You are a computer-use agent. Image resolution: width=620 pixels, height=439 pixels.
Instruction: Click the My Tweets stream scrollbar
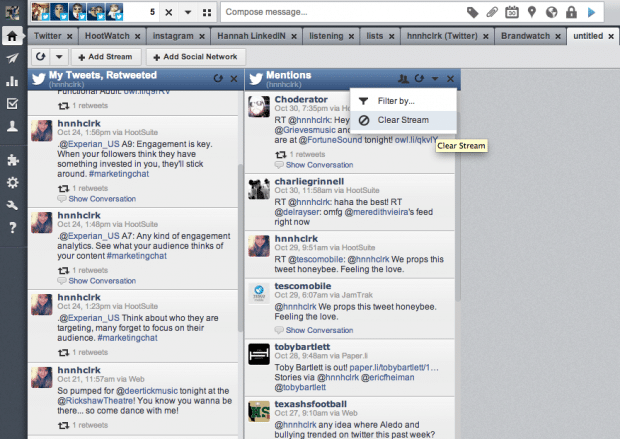coord(240,248)
